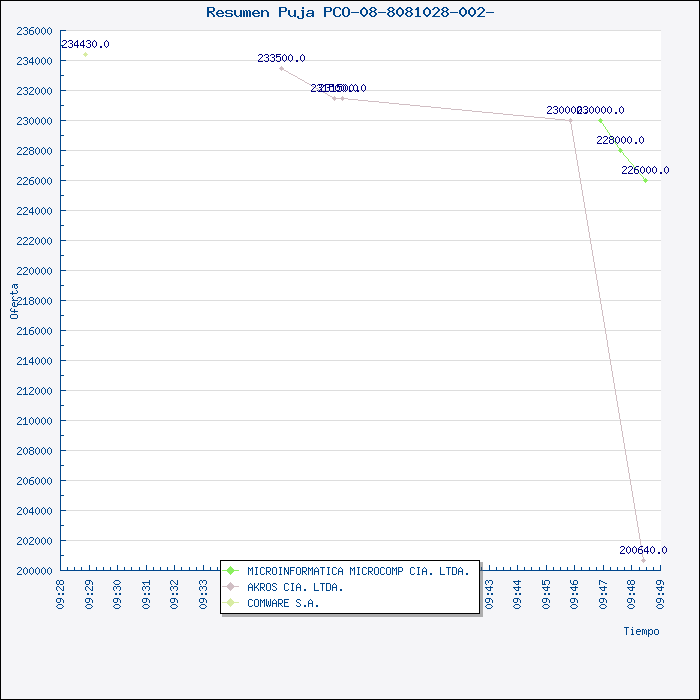Click the AKROS CIA. LTDA. legend marker
This screenshot has width=700, height=700.
230,587
